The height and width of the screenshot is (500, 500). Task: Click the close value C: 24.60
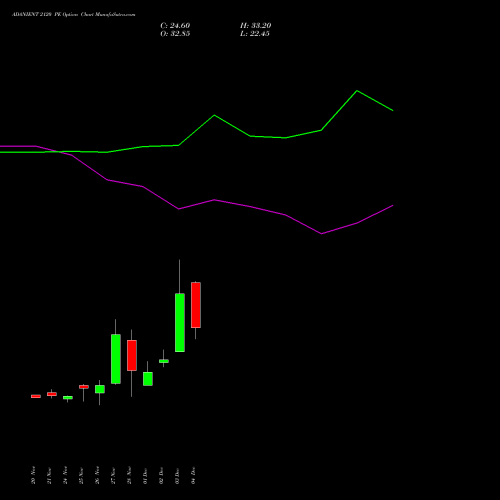(x=175, y=26)
